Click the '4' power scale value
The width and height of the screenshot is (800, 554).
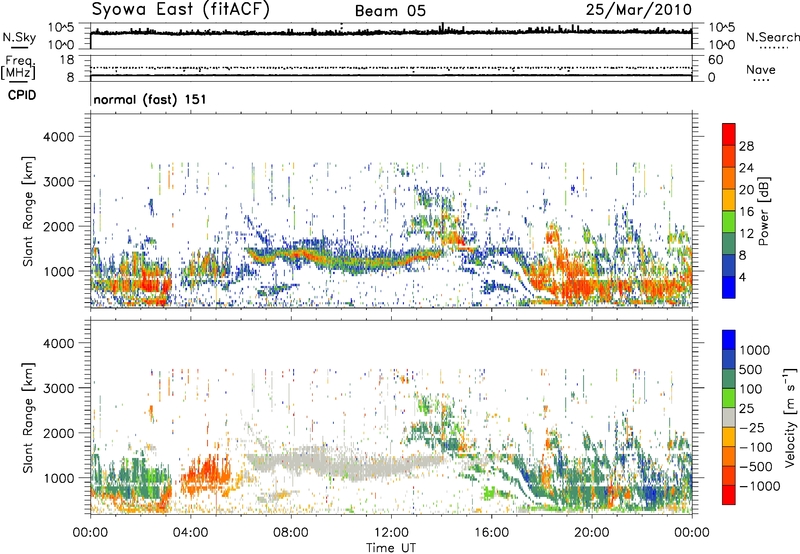pos(743,278)
